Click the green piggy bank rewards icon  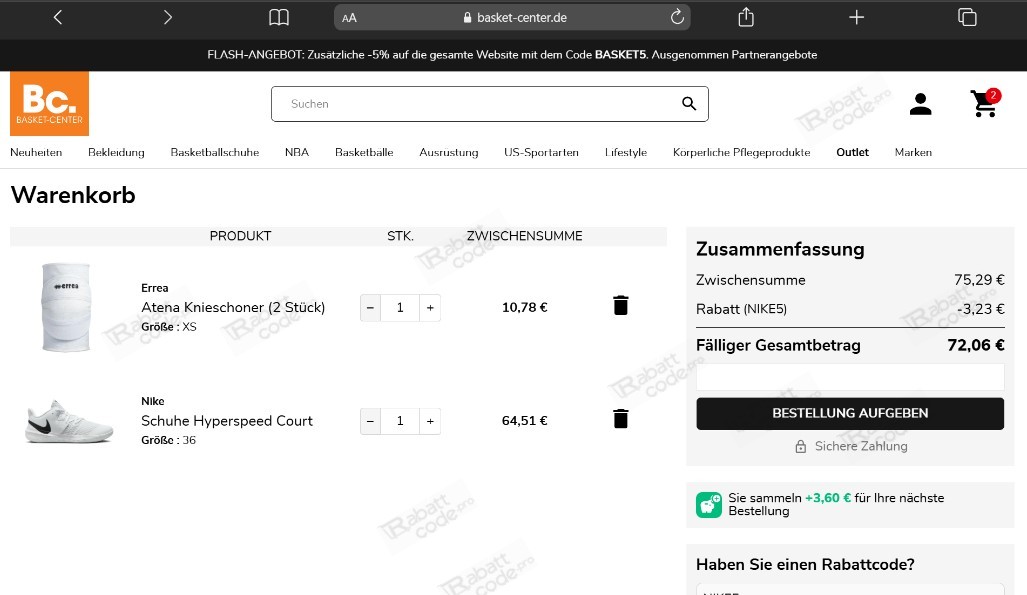coord(709,505)
